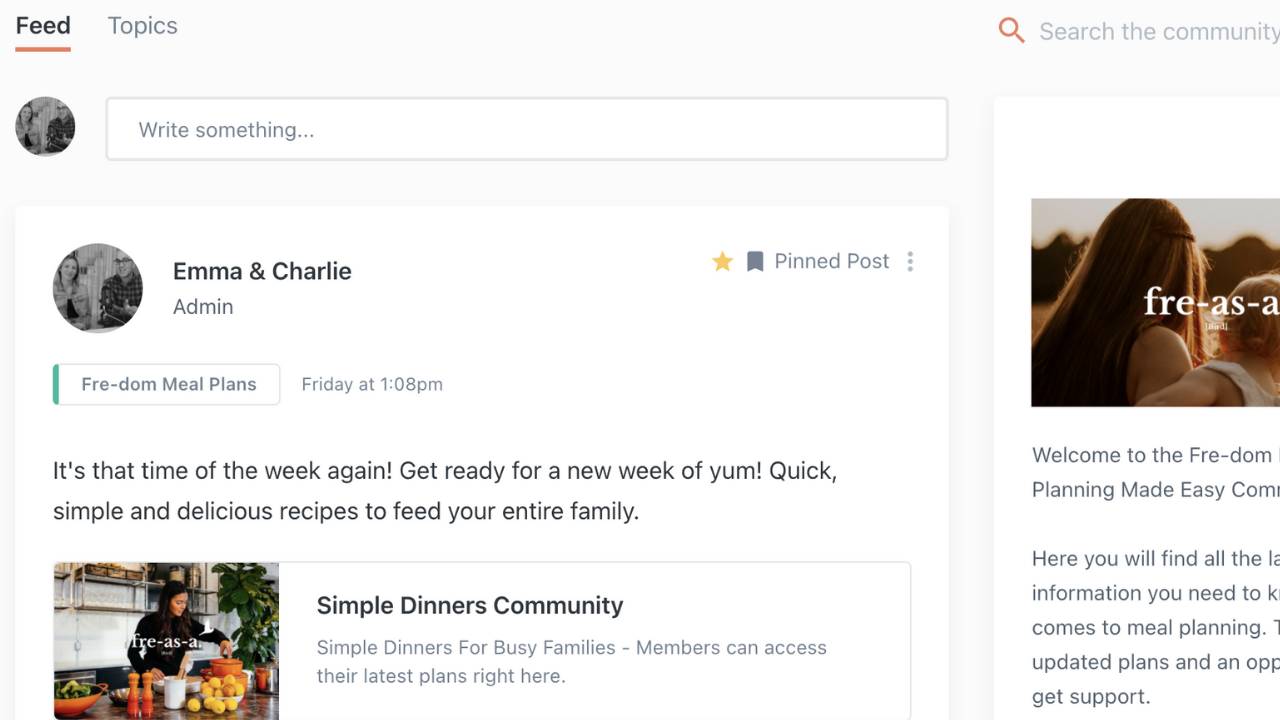Image resolution: width=1280 pixels, height=720 pixels.
Task: Click the Simple Dinners kitchen thumbnail image
Action: pyautogui.click(x=166, y=641)
